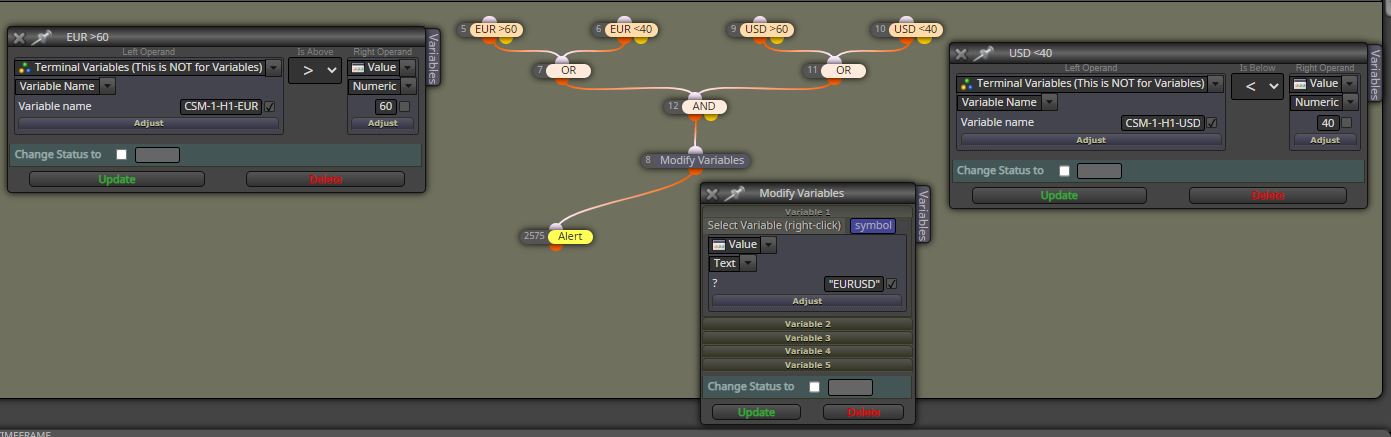The image size is (1391, 437).
Task: Open the Is Below operator dropdown
Action: [x=1257, y=86]
